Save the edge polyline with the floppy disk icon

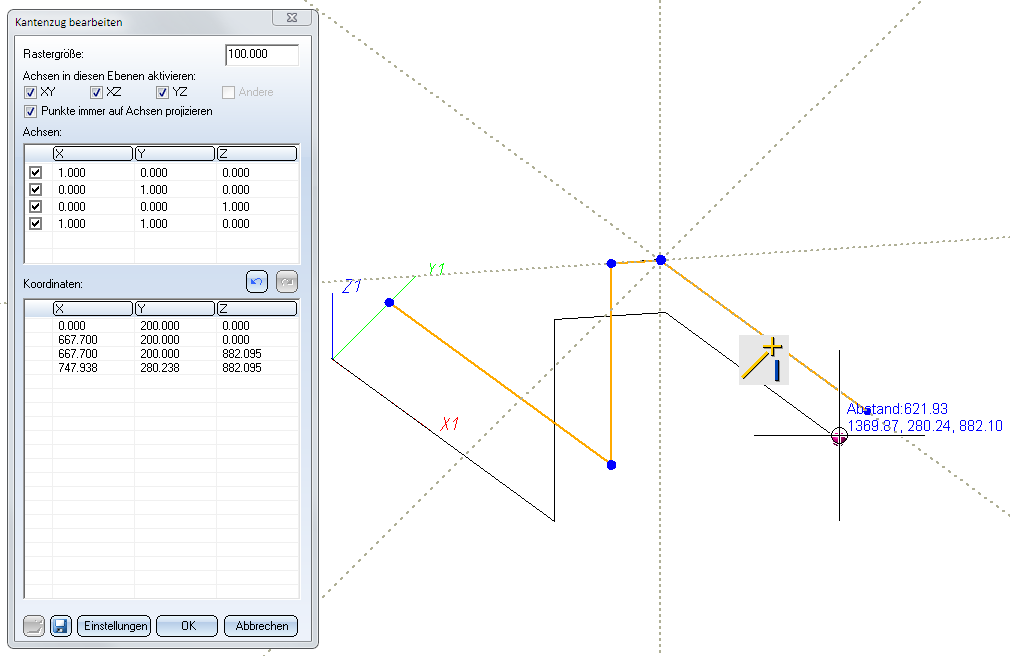click(x=60, y=626)
